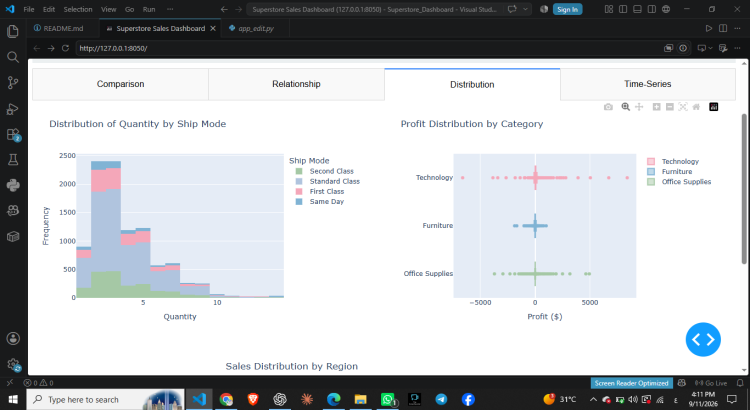Open the app_edit.py editor tab
Screen dimensions: 750x410
click(255, 28)
